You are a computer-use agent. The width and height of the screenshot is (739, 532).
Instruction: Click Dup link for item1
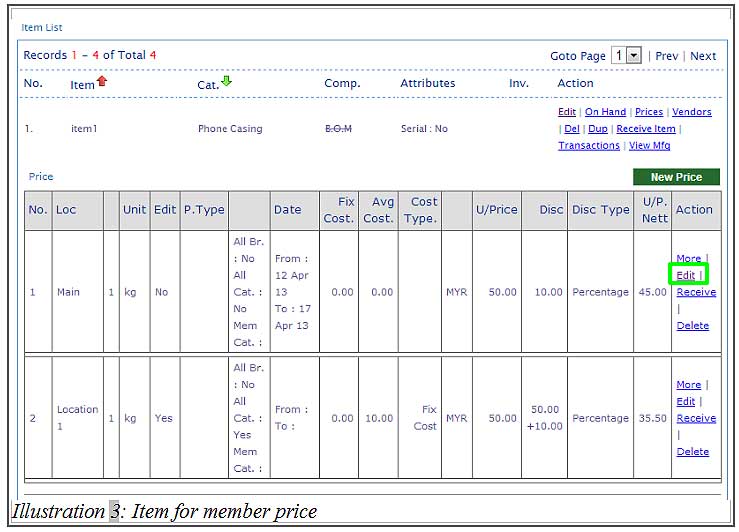point(598,129)
